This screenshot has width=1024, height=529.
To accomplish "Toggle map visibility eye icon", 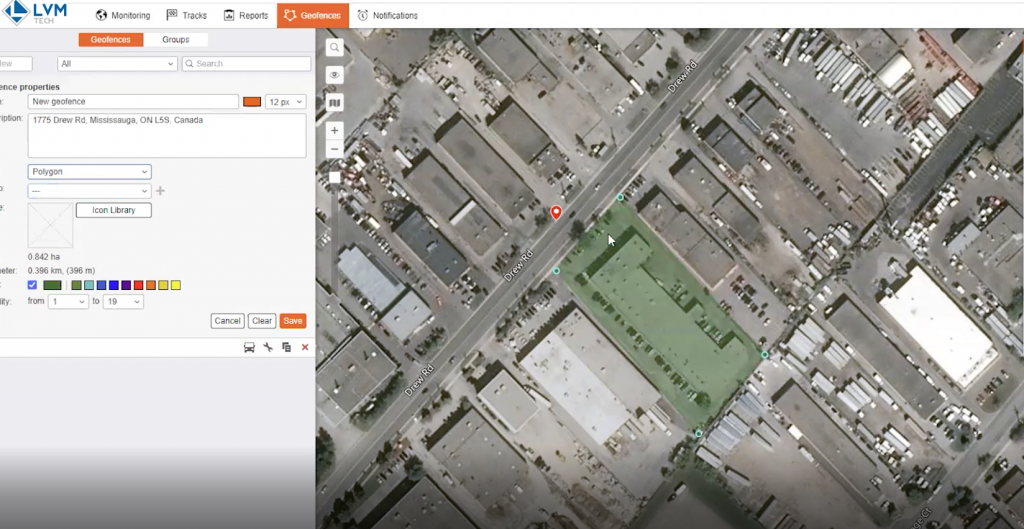I will (335, 75).
